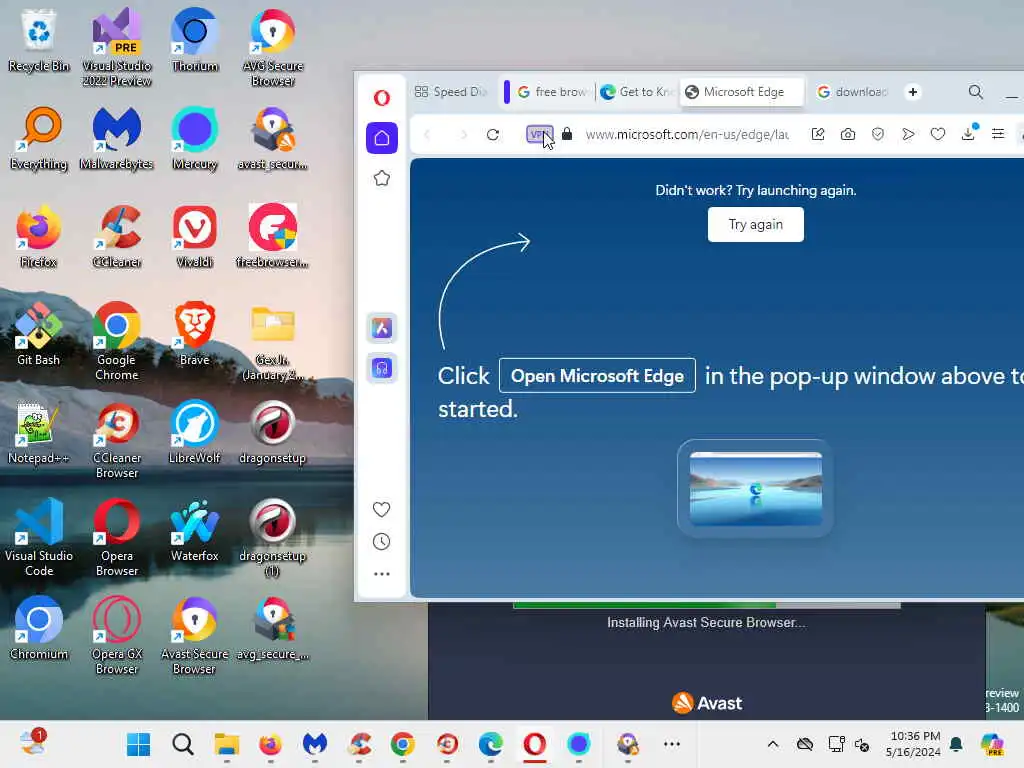Viewport: 1024px width, 768px height.
Task: Open taskbar Search magnifier
Action: tap(183, 744)
